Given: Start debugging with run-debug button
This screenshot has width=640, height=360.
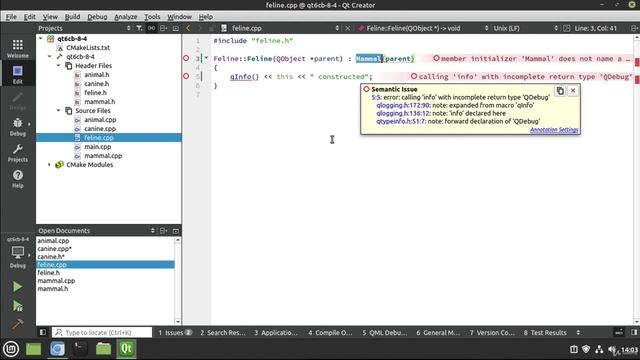Looking at the screenshot, I should (18, 306).
